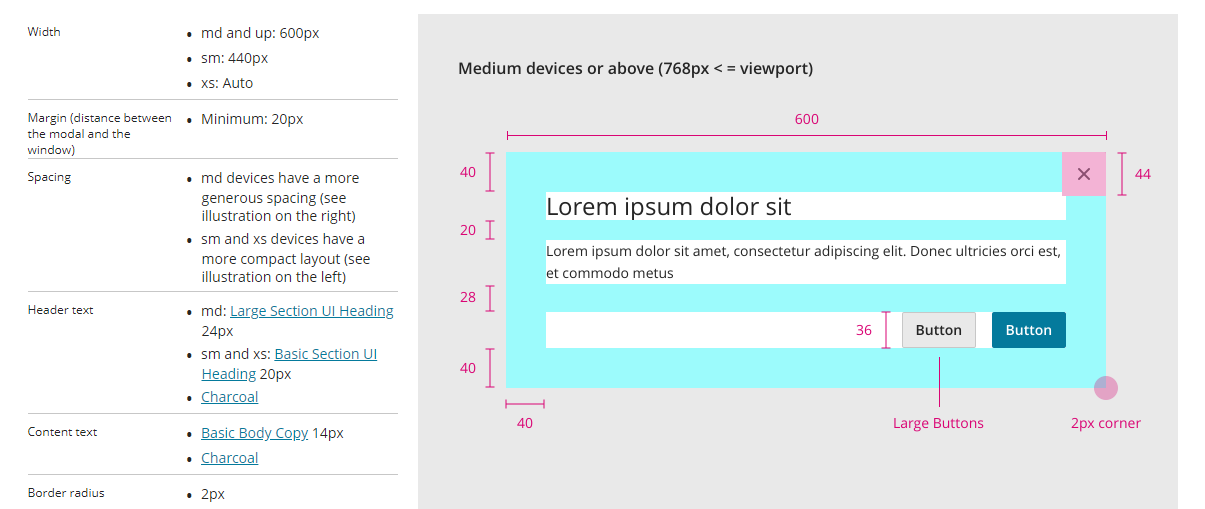The image size is (1205, 509).
Task: Click the 36 button height label
Action: [x=864, y=330]
